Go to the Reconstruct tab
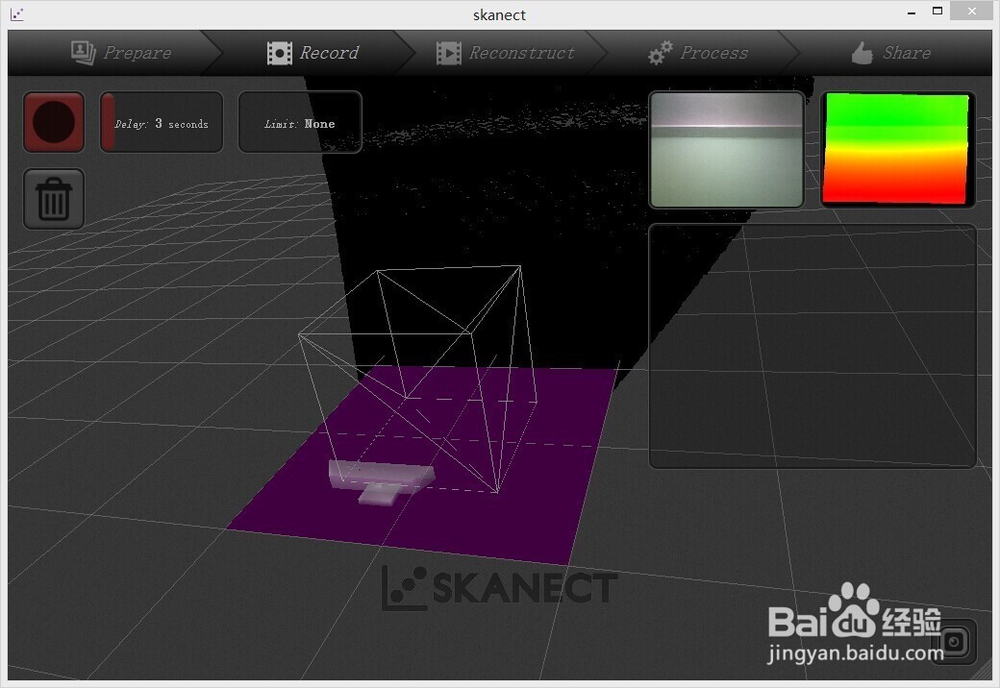The width and height of the screenshot is (1000, 688). click(x=506, y=53)
